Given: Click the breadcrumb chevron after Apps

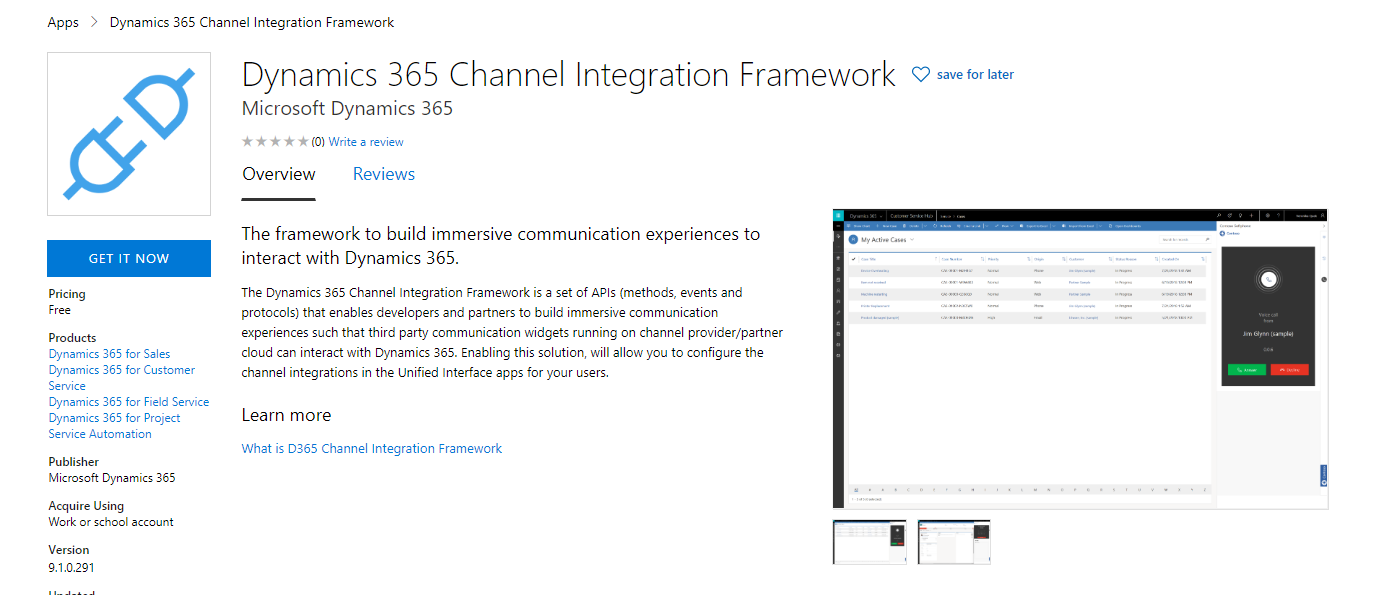Looking at the screenshot, I should (94, 22).
